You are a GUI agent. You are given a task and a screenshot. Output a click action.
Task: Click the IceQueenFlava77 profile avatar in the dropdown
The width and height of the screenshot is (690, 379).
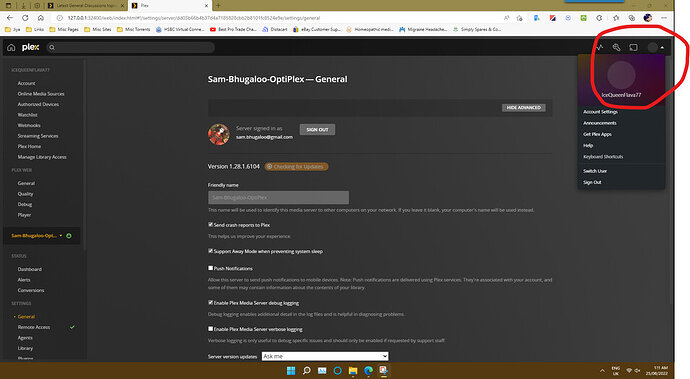621,75
